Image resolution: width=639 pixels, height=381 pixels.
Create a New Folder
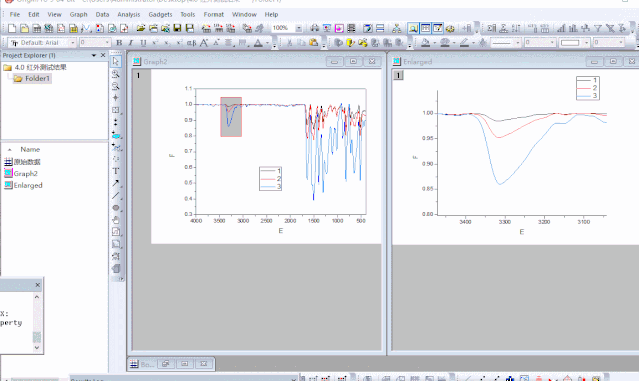24,28
